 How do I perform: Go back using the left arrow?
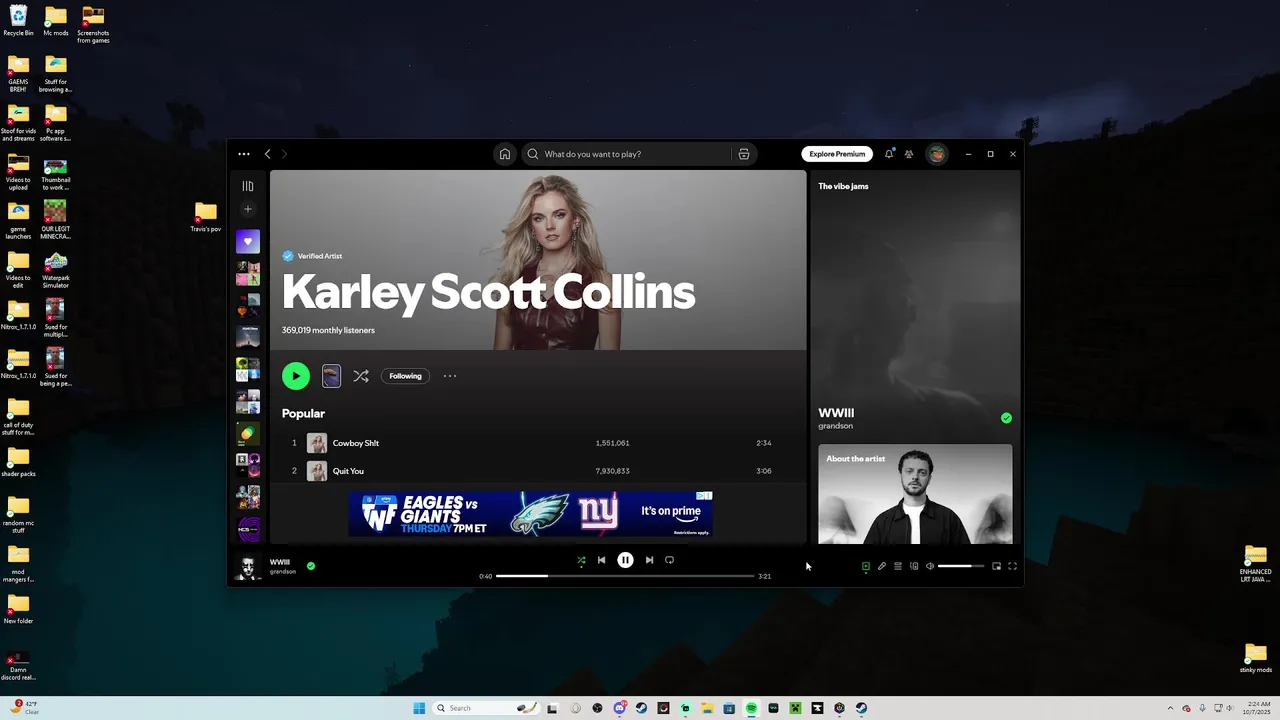point(267,154)
